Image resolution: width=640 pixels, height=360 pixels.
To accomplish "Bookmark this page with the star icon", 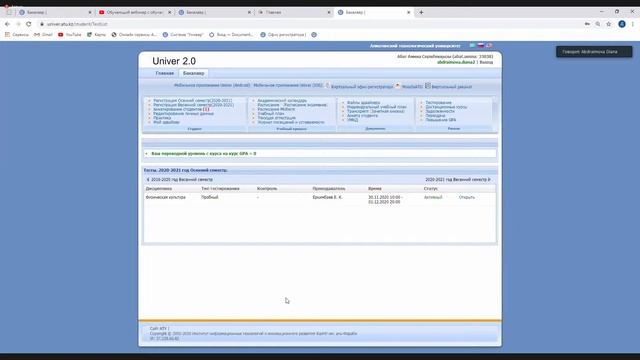I will coord(609,24).
